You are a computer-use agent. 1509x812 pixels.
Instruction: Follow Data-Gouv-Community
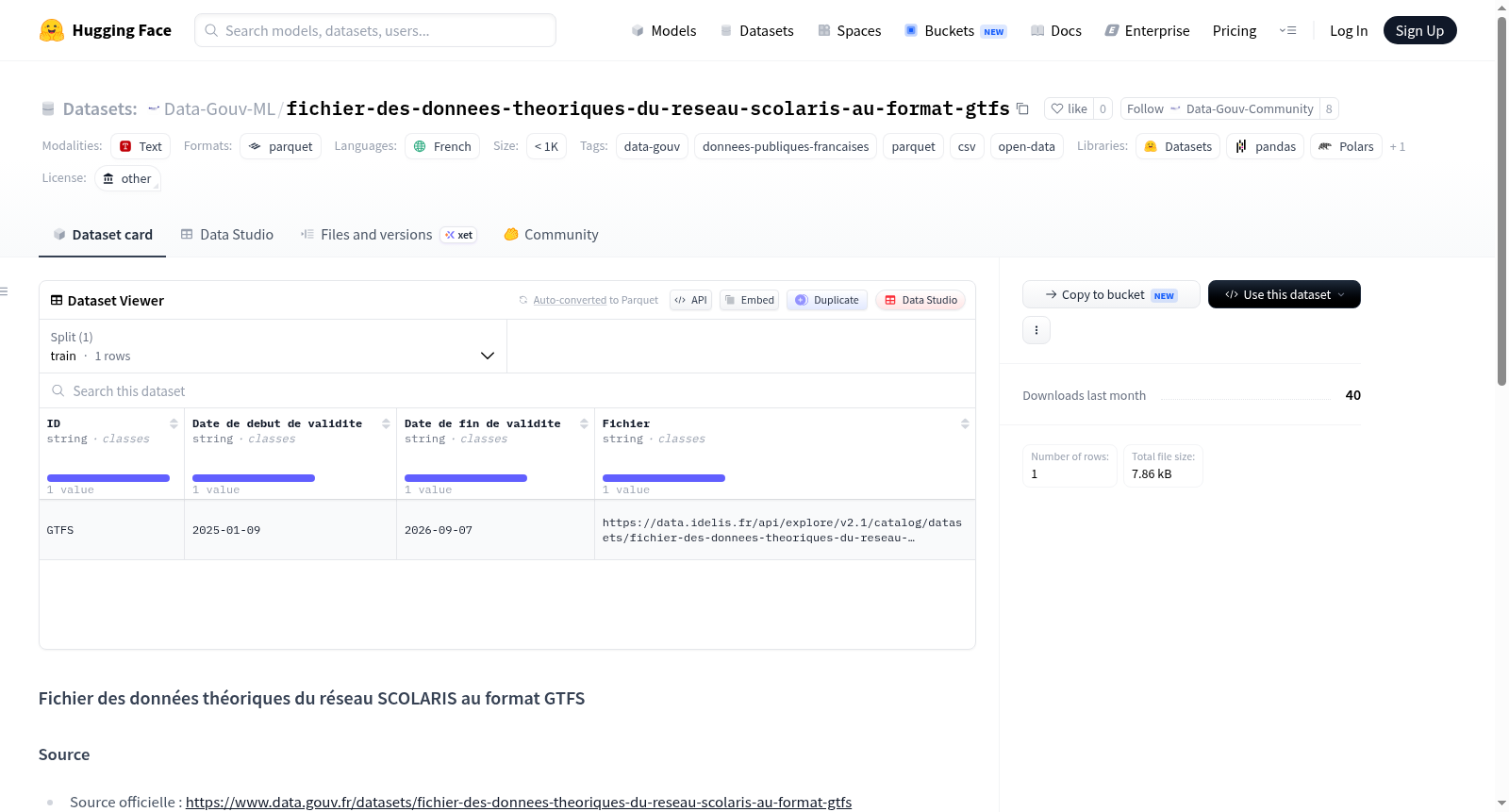coord(1220,108)
